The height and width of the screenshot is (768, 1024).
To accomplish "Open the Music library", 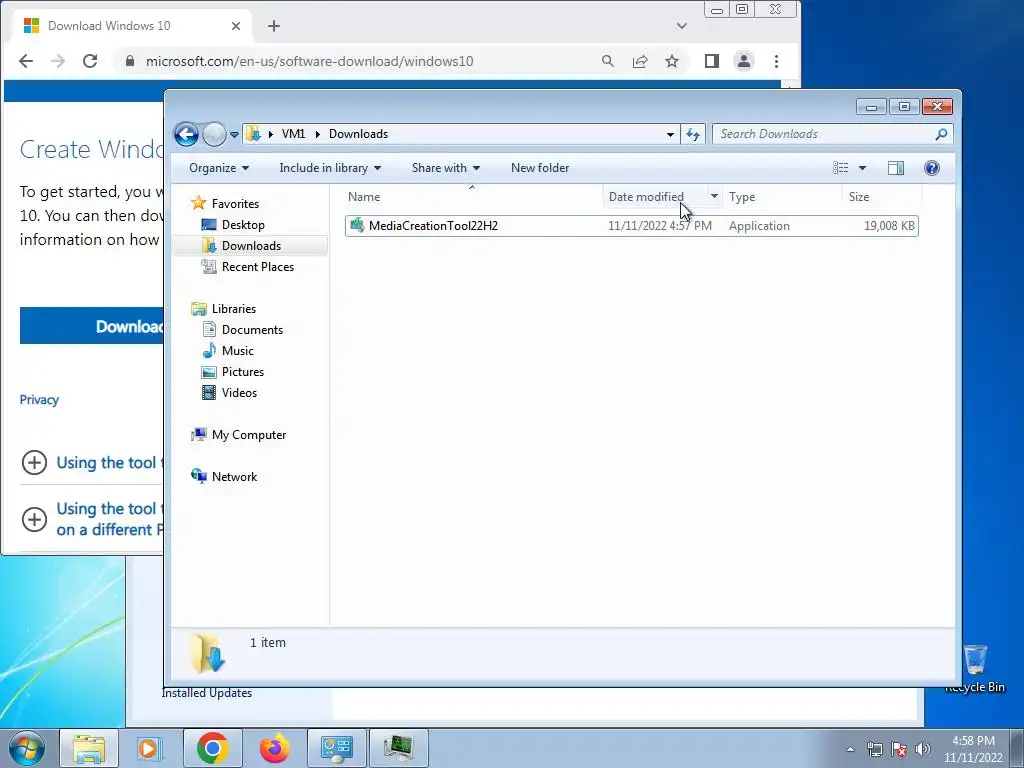I will [237, 351].
